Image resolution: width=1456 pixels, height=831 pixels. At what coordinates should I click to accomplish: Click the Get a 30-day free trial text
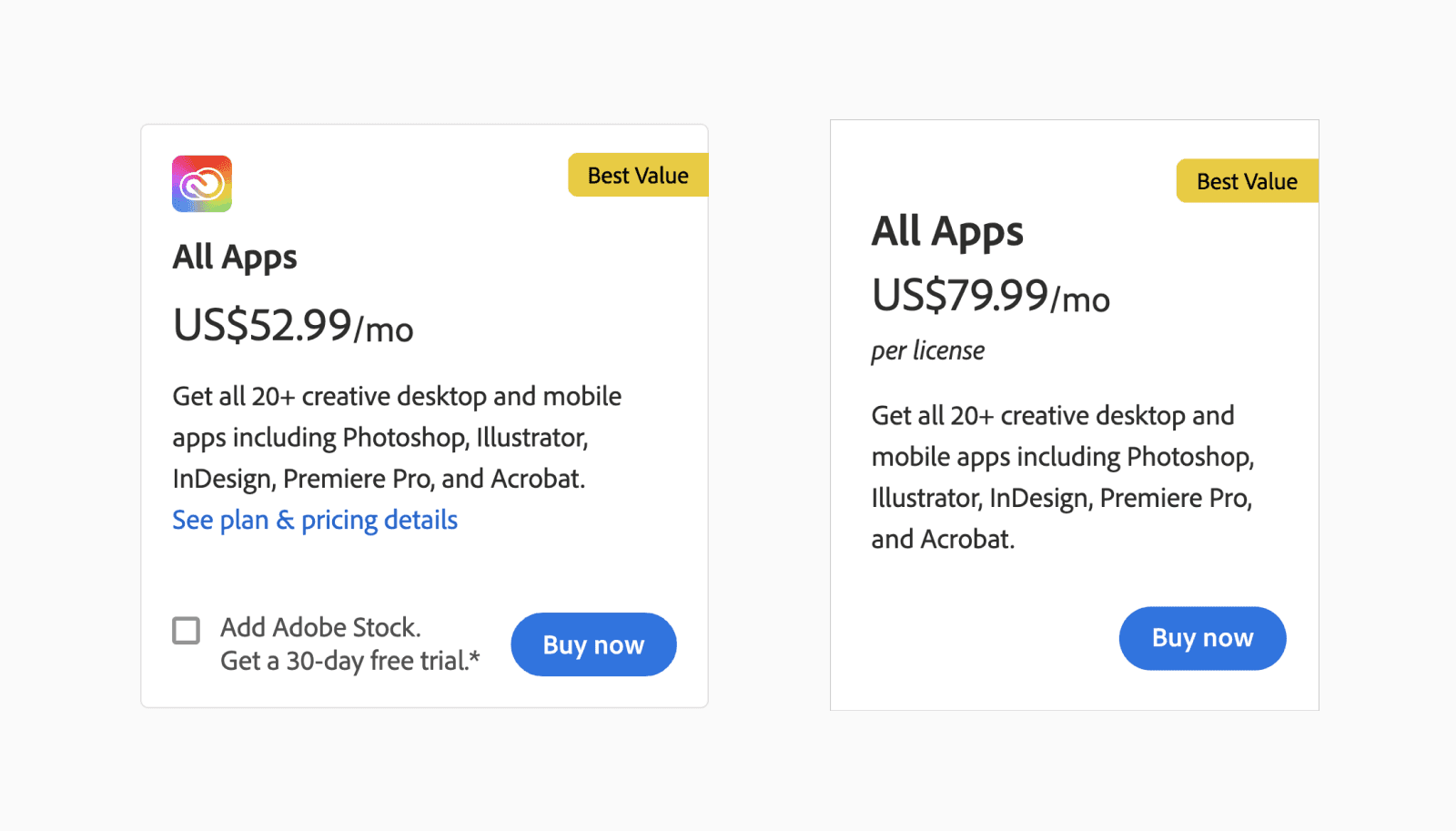[349, 661]
